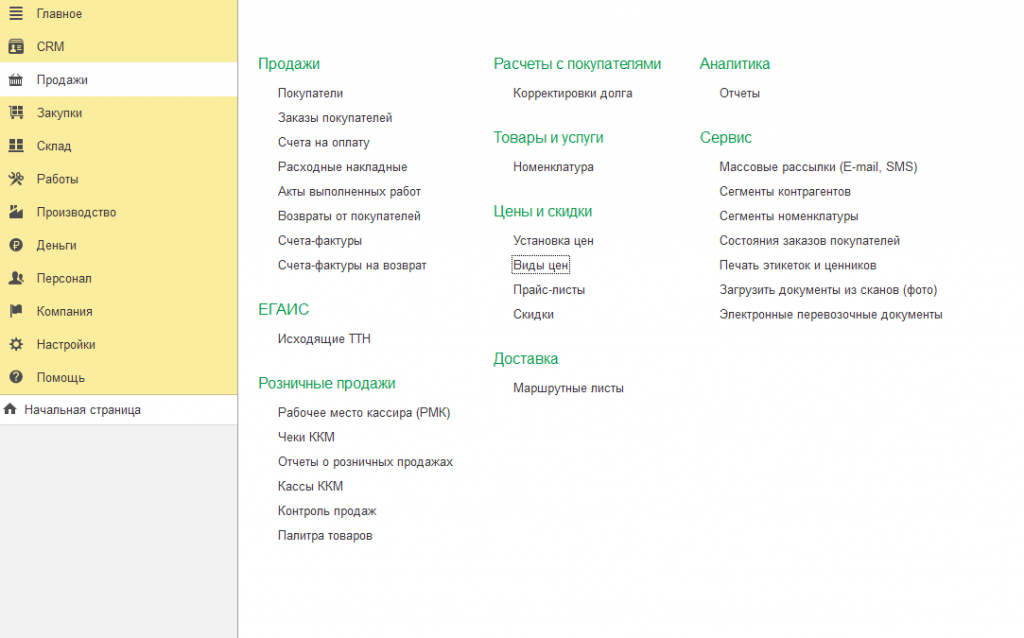Open Палитра товаров

tap(325, 536)
